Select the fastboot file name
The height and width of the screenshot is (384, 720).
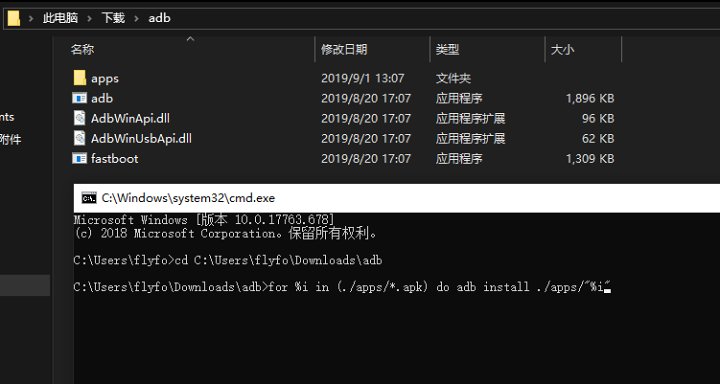(x=114, y=158)
